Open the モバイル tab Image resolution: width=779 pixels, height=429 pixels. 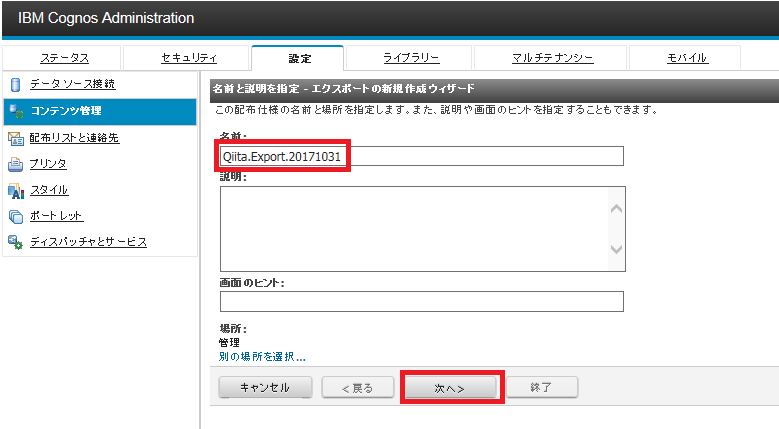pos(687,58)
